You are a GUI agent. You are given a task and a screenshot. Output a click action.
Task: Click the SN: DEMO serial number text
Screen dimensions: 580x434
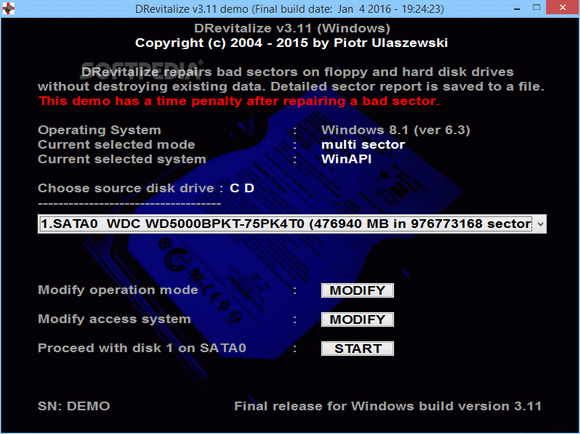(x=74, y=406)
